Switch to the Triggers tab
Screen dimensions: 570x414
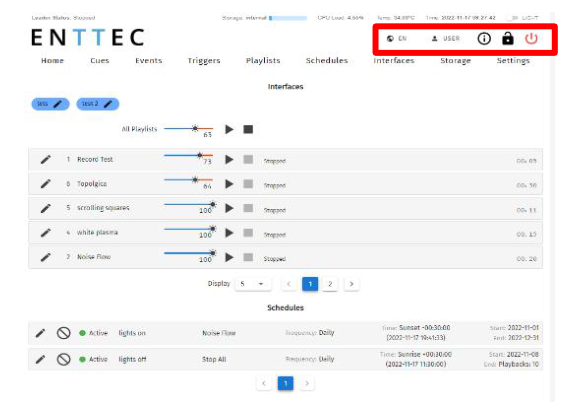point(204,61)
